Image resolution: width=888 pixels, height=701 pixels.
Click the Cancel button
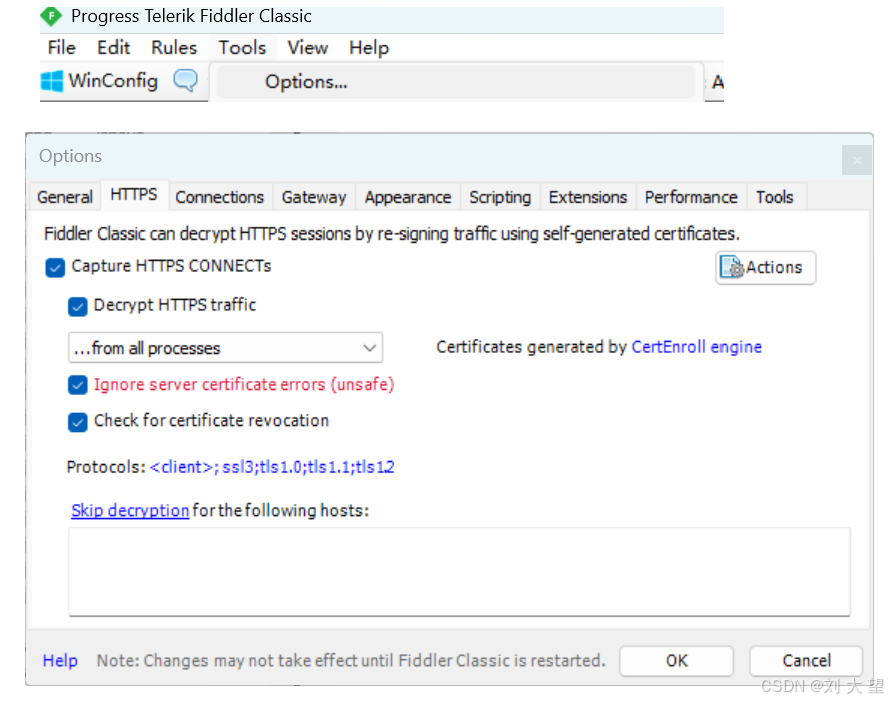coord(806,661)
